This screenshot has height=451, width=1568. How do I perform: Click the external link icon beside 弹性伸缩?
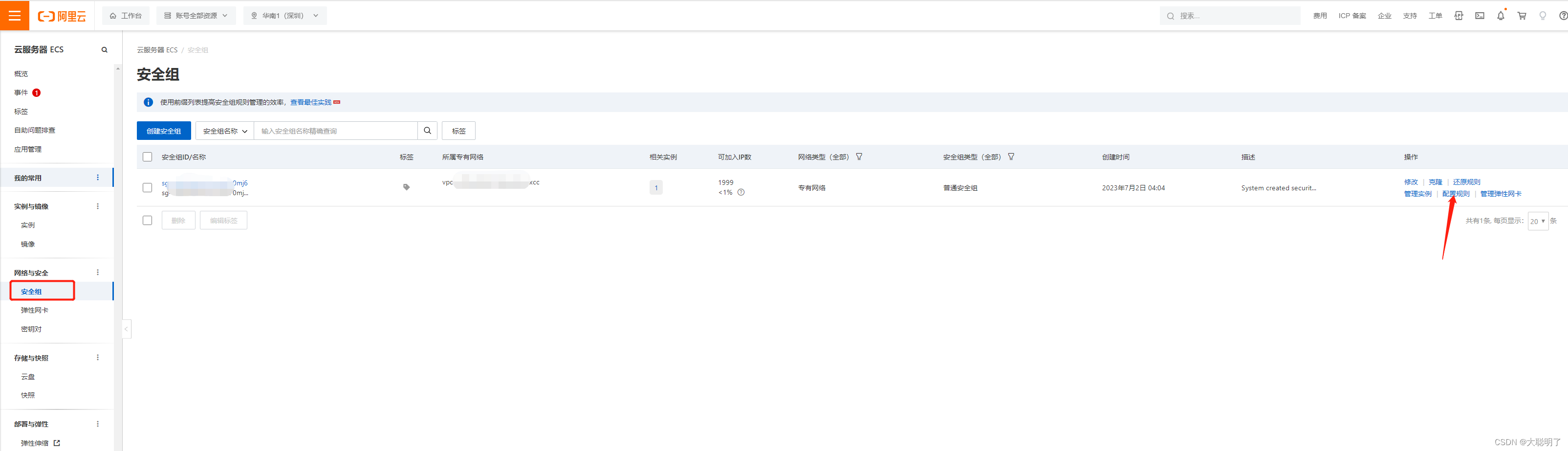coord(57,443)
